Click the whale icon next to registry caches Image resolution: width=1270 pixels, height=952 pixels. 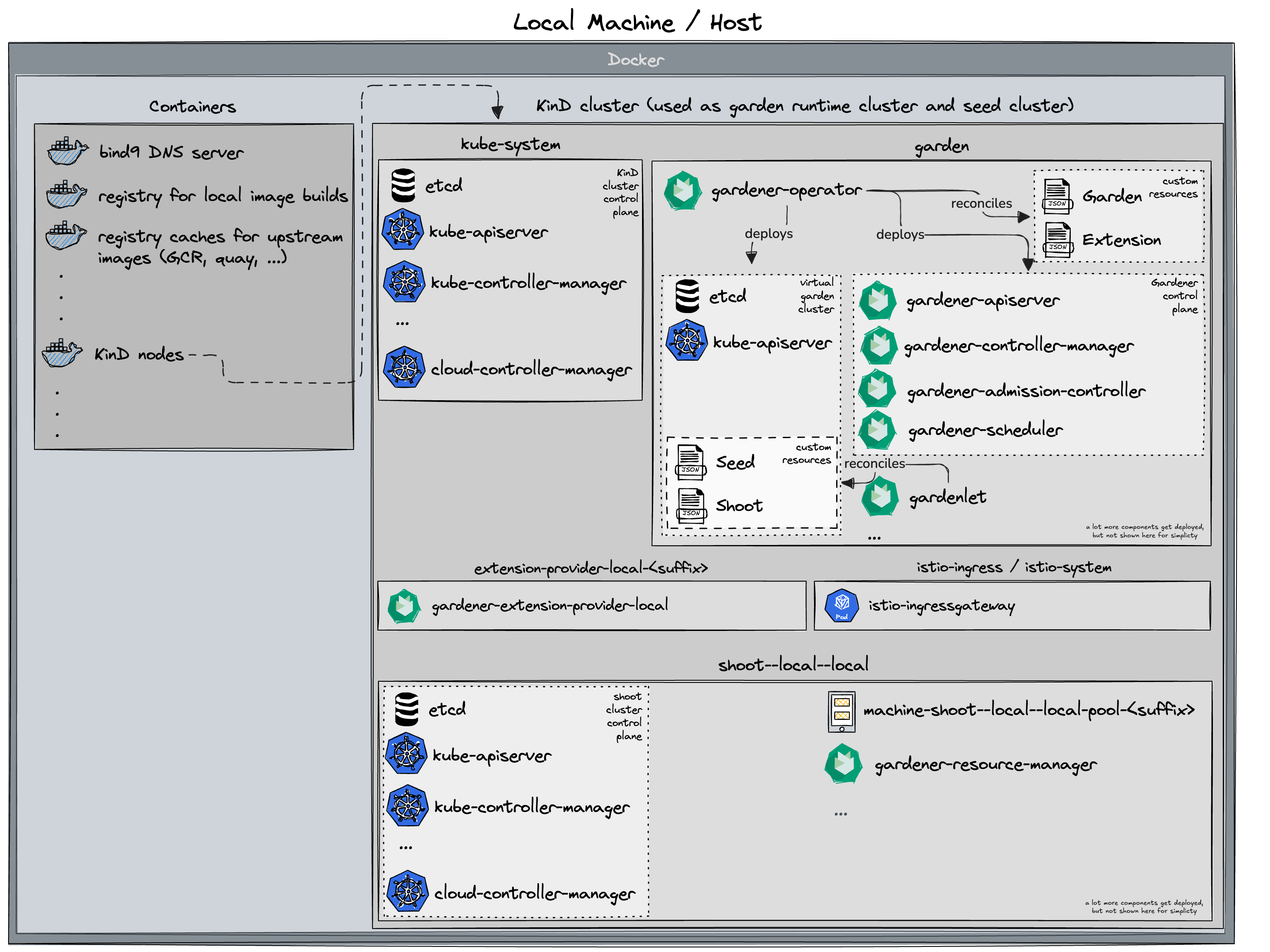[66, 235]
